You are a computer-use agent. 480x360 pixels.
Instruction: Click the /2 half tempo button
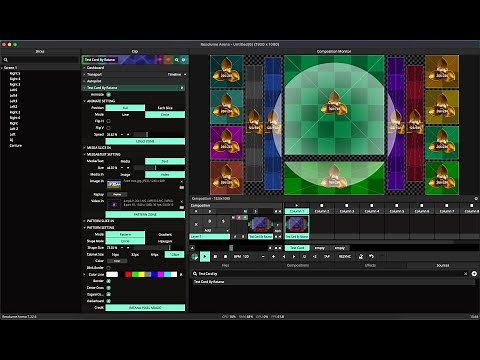click(x=304, y=256)
